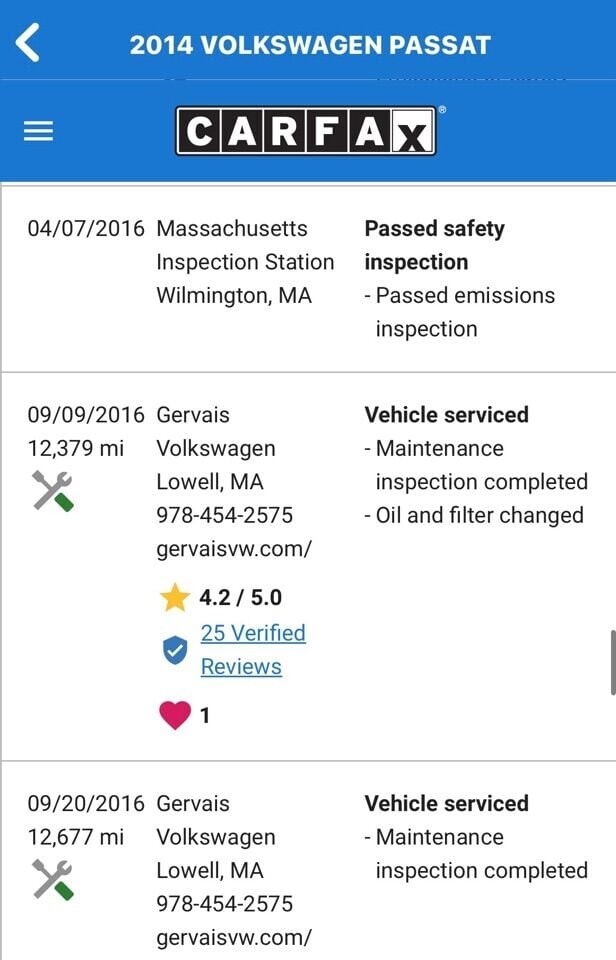The width and height of the screenshot is (616, 960).
Task: Tap the back arrow in header
Action: [28, 44]
